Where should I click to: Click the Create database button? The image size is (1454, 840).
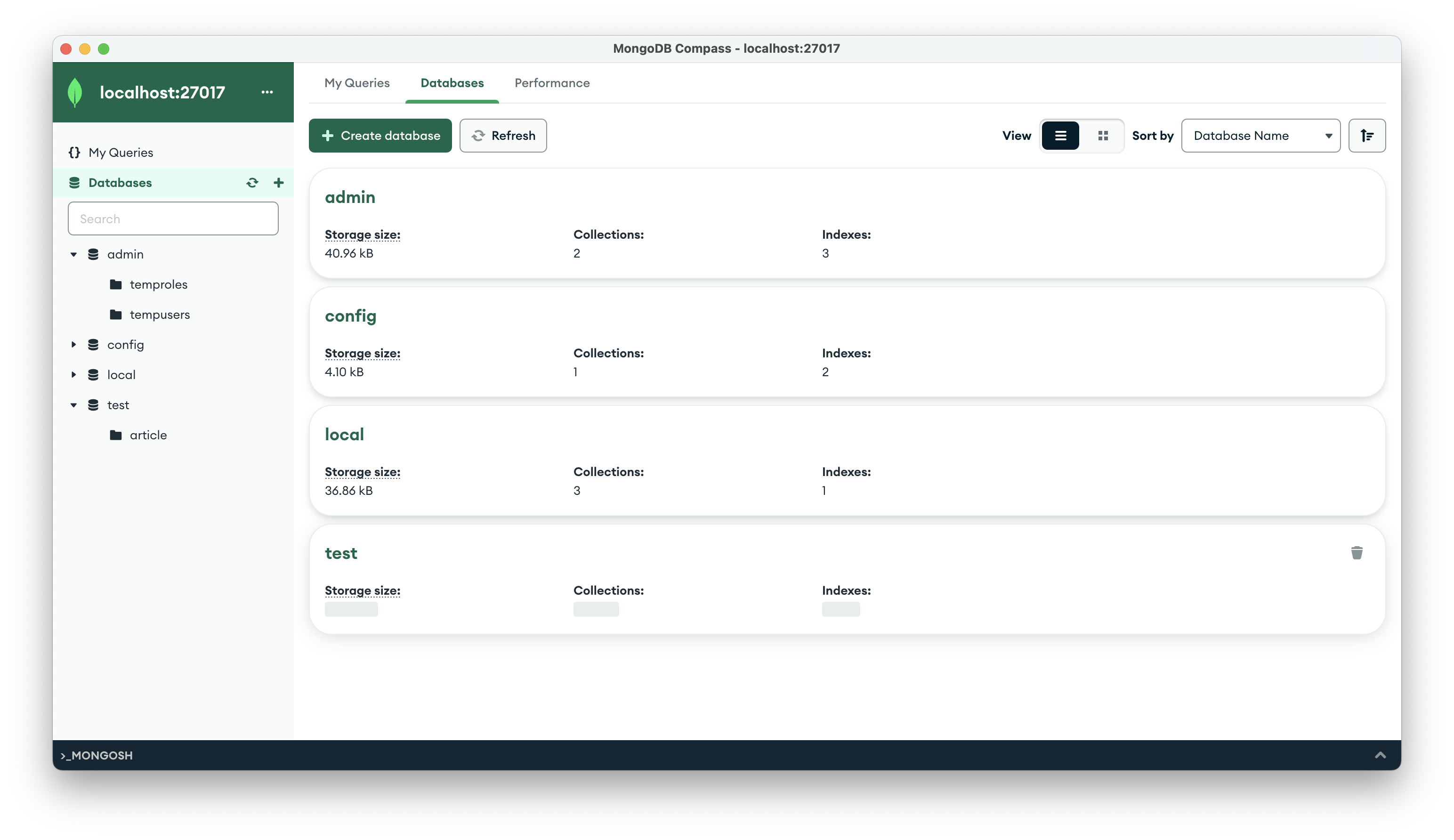380,136
